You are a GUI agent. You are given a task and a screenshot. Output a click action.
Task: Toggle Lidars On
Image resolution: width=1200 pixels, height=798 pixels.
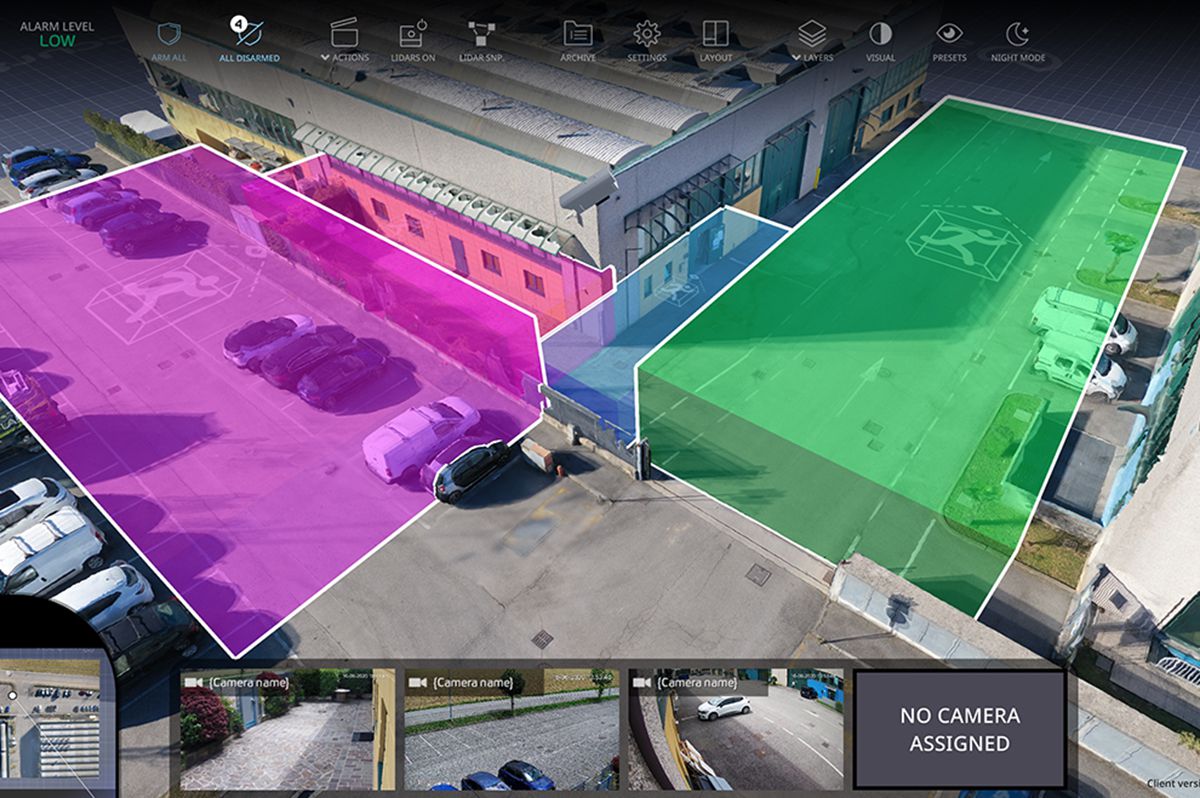pos(412,34)
